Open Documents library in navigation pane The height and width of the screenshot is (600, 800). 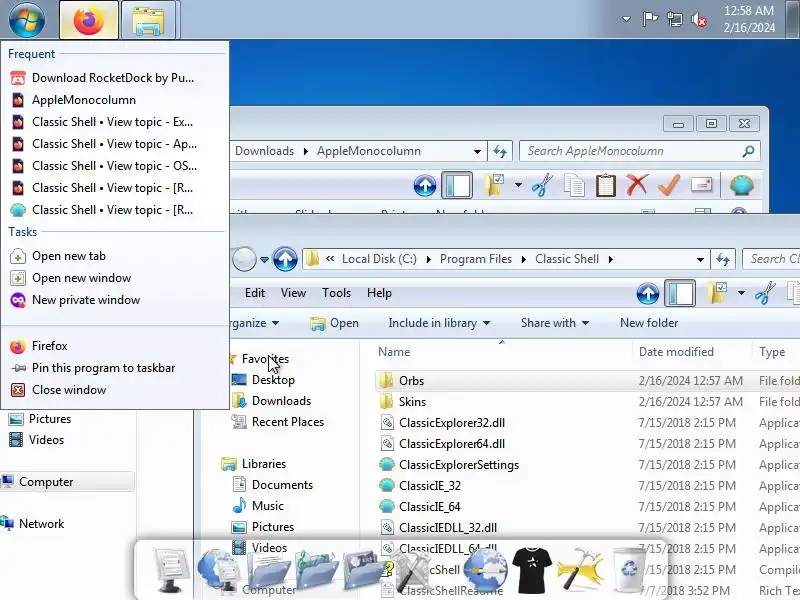pos(282,485)
